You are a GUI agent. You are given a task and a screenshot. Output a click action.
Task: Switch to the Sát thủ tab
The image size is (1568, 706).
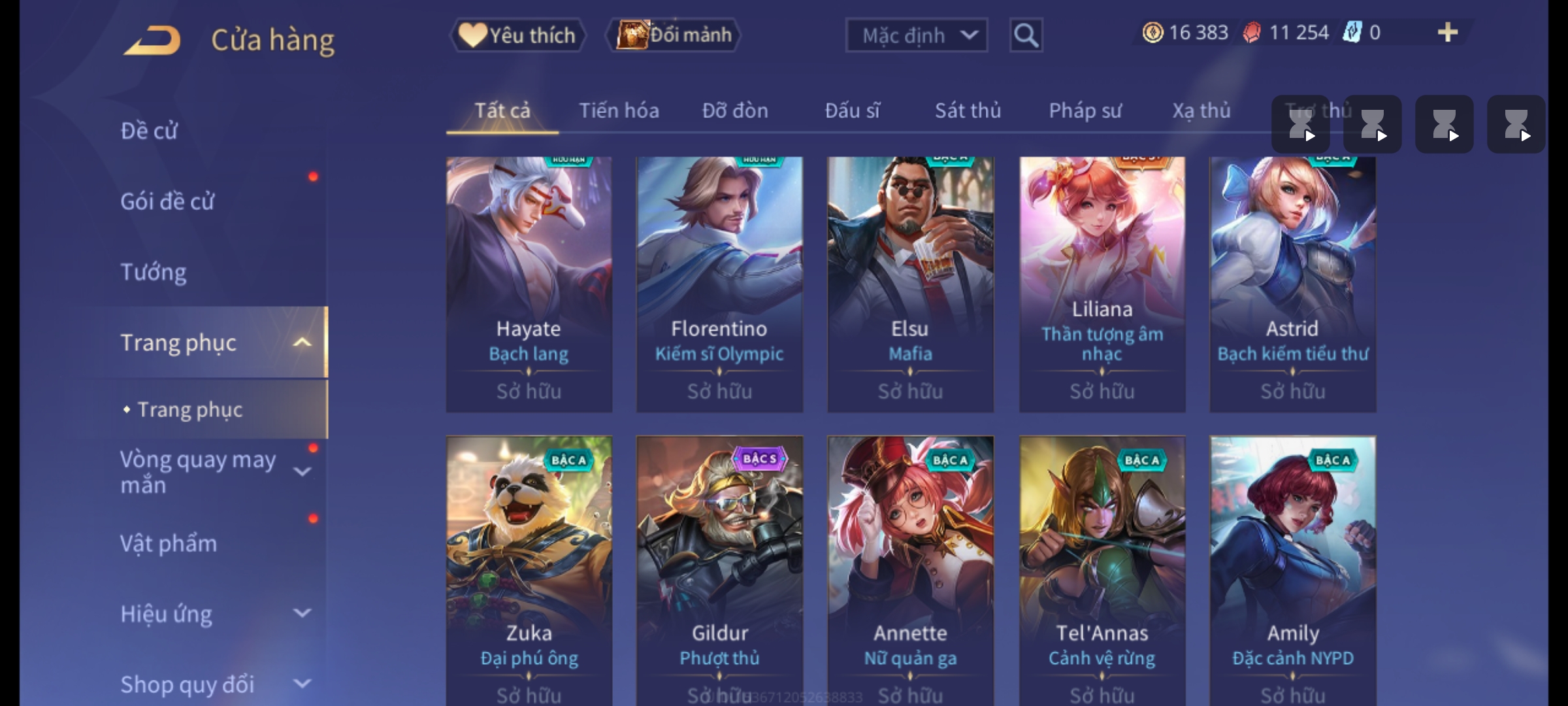click(968, 110)
